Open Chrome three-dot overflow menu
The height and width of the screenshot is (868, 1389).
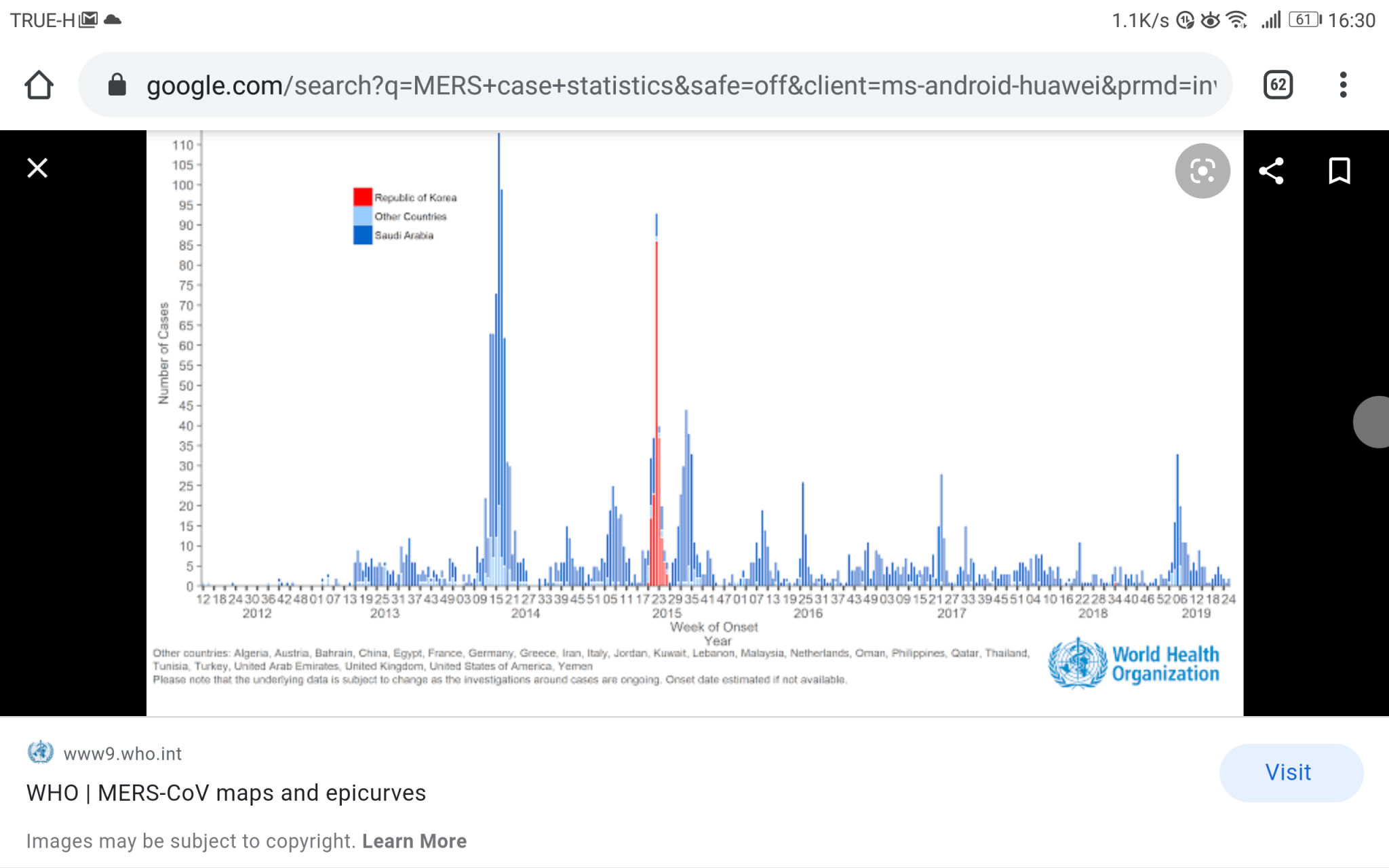1343,85
